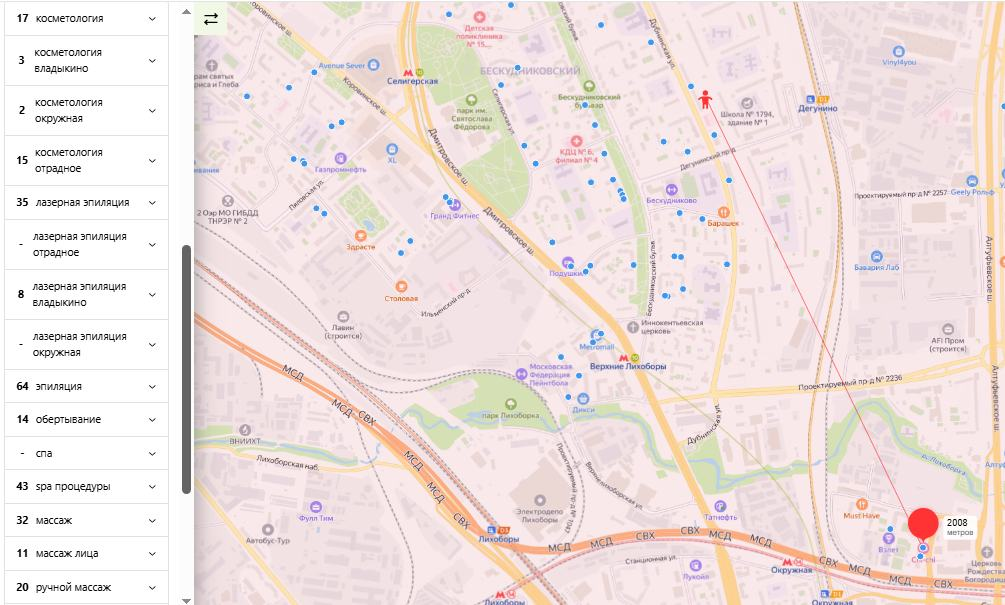Click the XL store icon
The height and width of the screenshot is (605, 1005).
click(392, 149)
